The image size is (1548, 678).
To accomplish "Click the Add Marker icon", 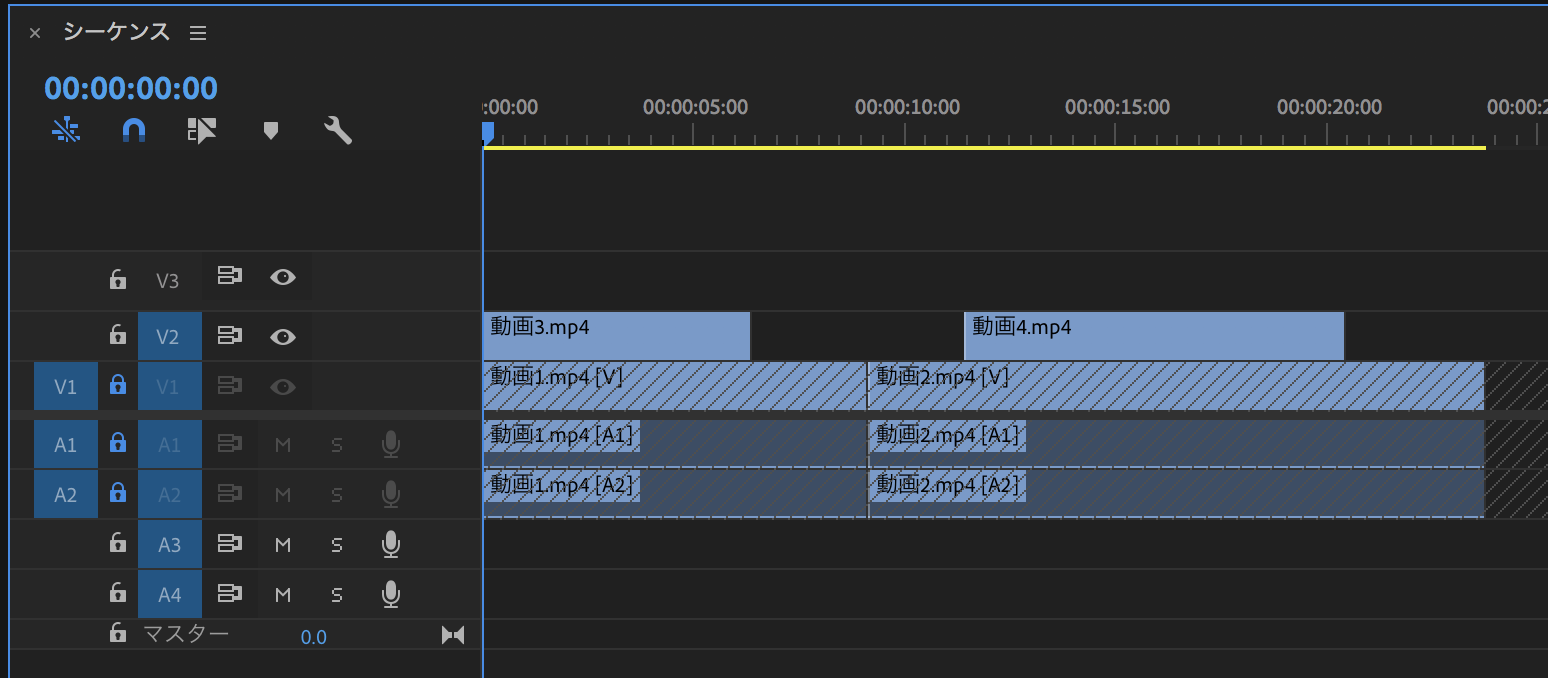I will point(270,130).
